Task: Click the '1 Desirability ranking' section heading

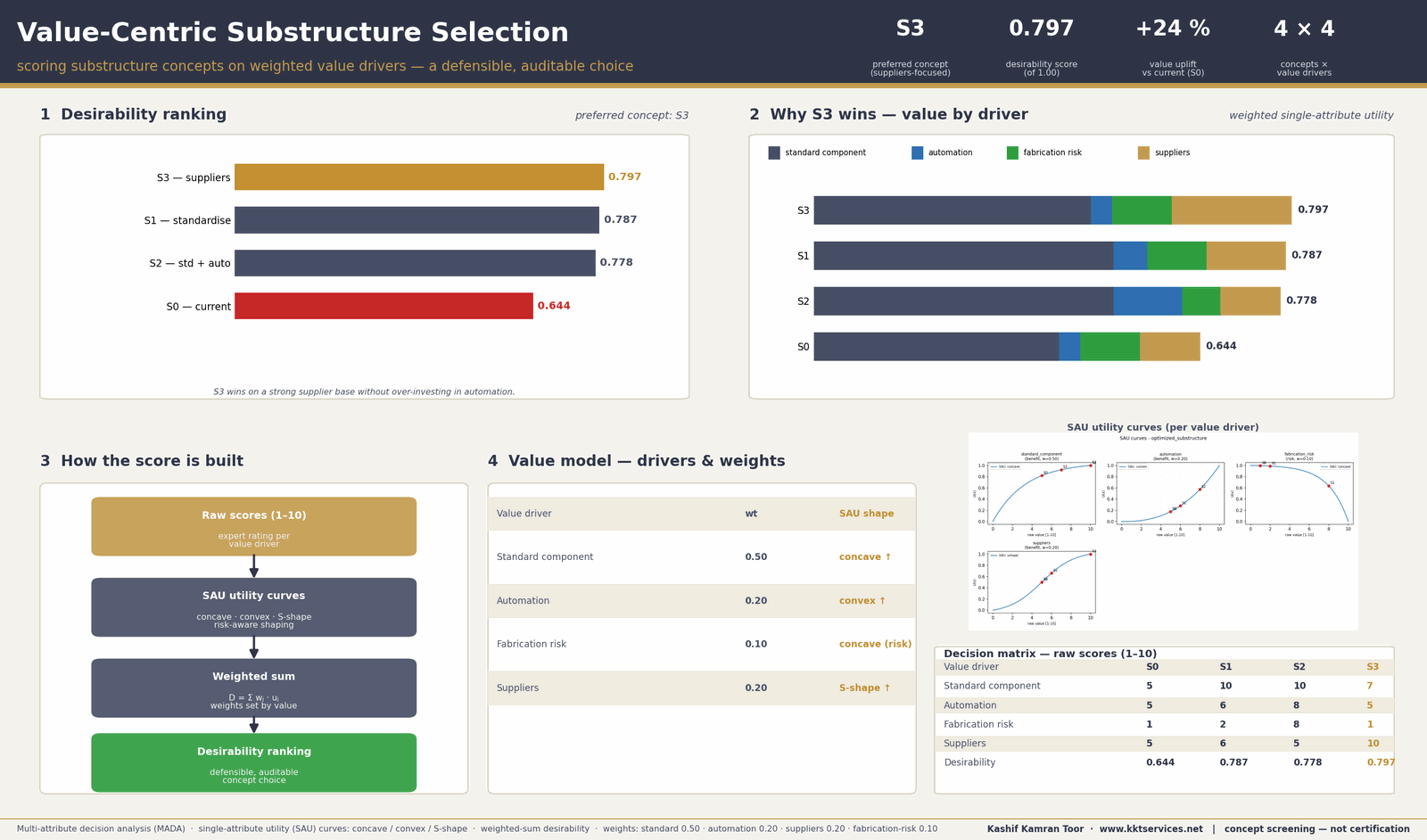Action: coord(134,115)
